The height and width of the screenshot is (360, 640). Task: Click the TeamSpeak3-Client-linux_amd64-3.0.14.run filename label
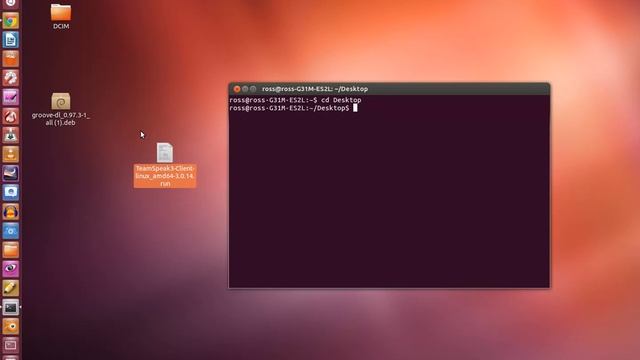click(165, 176)
